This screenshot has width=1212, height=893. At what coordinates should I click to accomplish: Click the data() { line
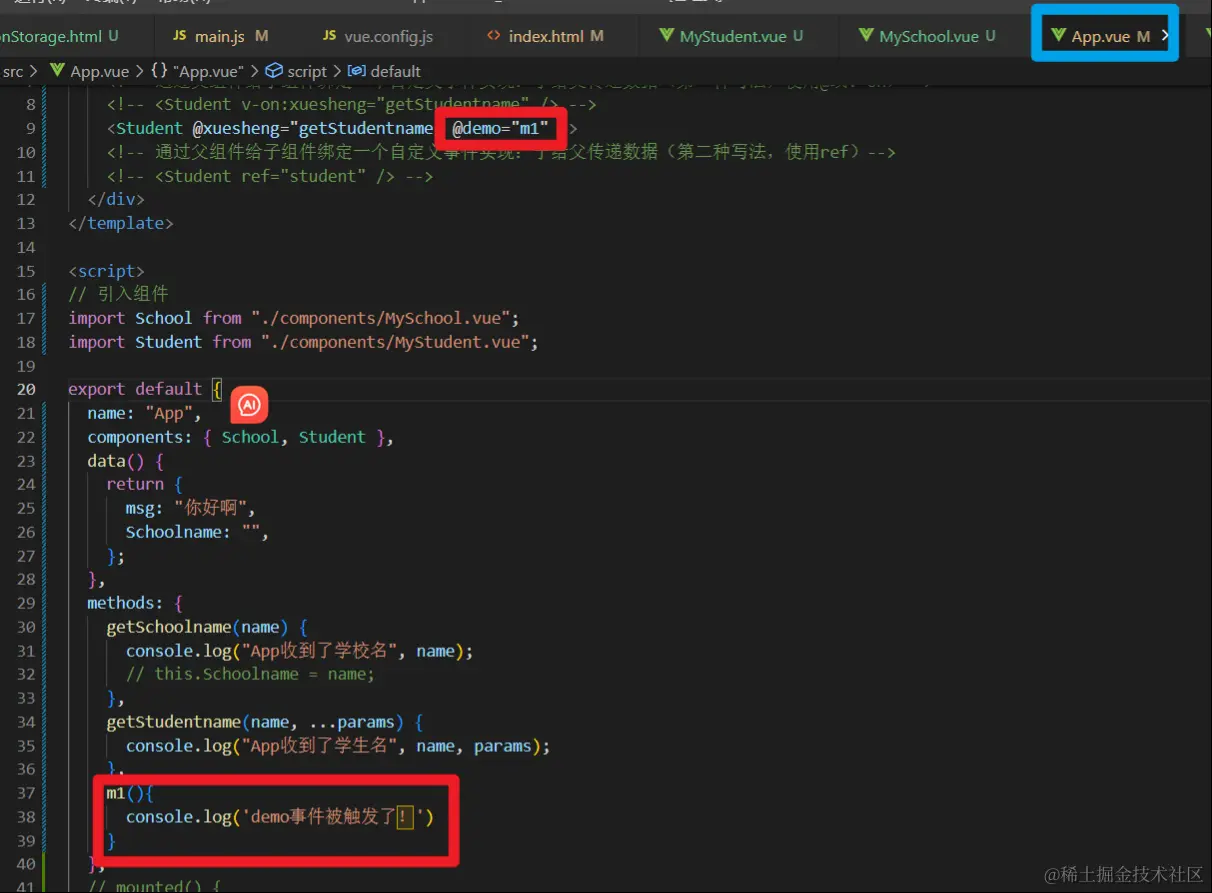click(x=126, y=461)
